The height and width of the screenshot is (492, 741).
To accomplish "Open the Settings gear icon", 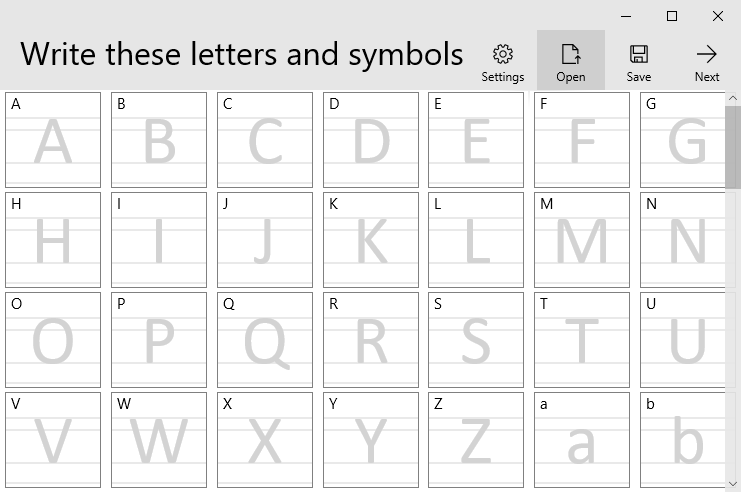I will tap(503, 54).
